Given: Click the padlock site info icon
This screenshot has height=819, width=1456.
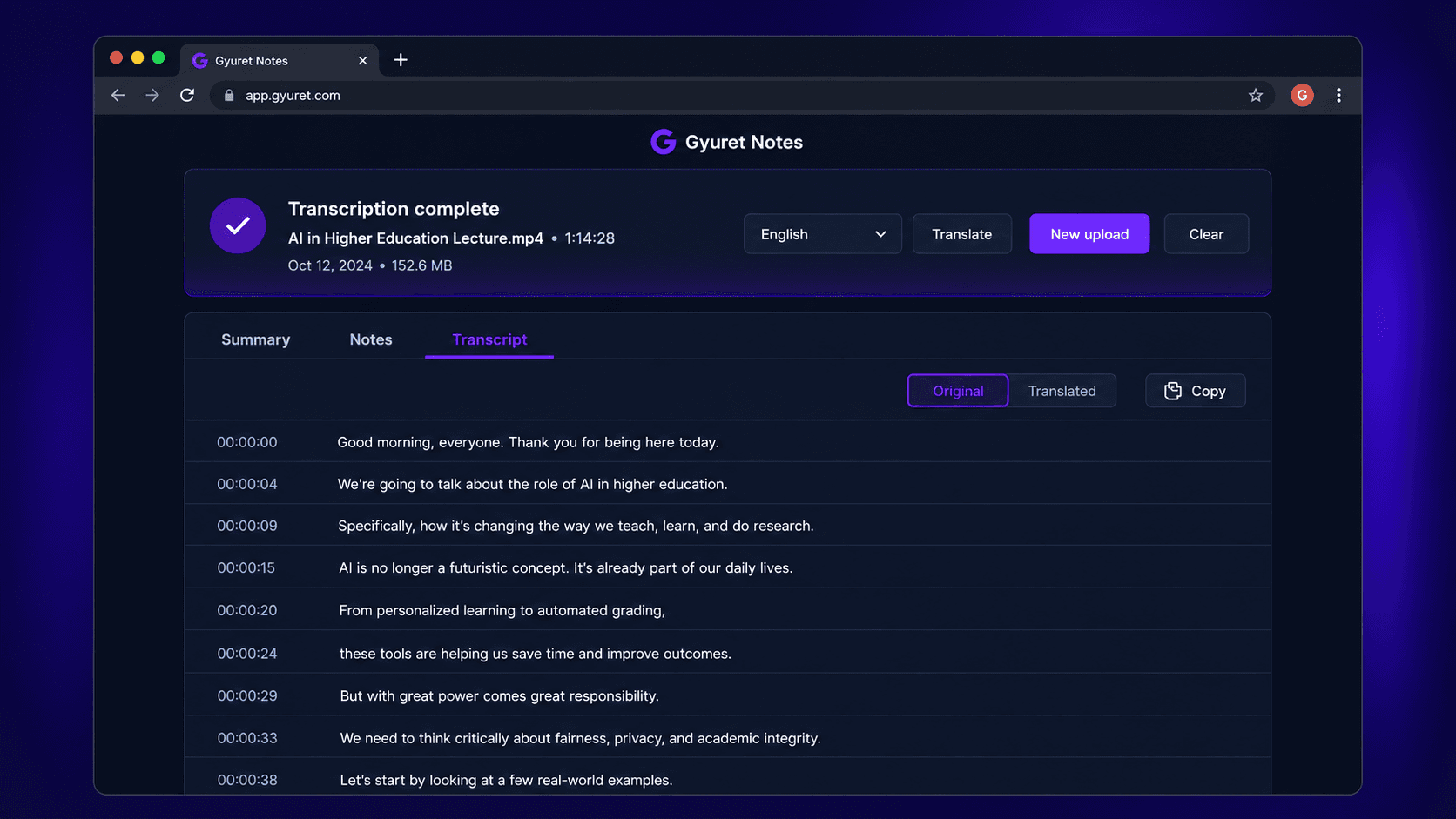Looking at the screenshot, I should pos(229,96).
